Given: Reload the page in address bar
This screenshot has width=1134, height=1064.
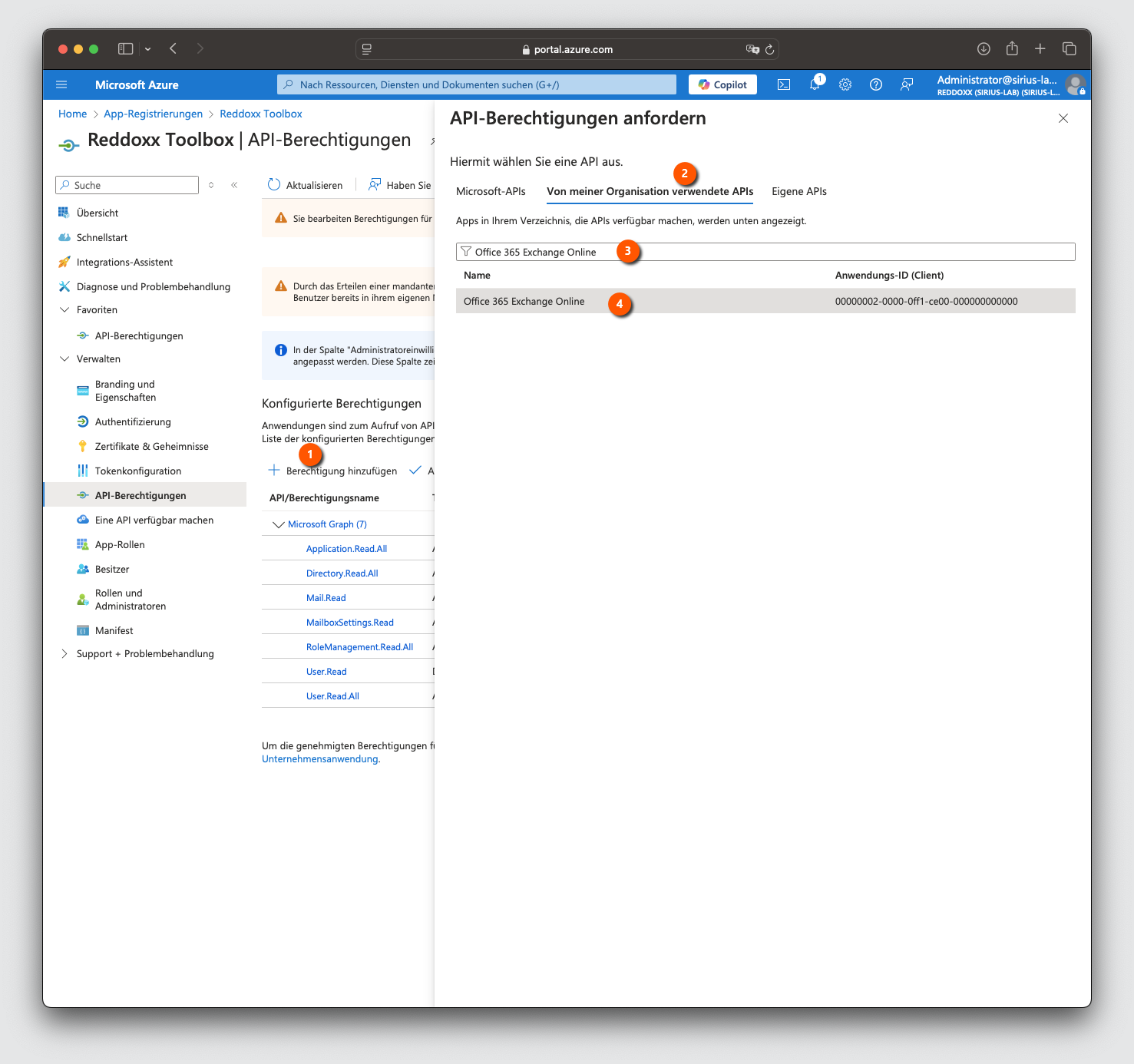Looking at the screenshot, I should 769,49.
